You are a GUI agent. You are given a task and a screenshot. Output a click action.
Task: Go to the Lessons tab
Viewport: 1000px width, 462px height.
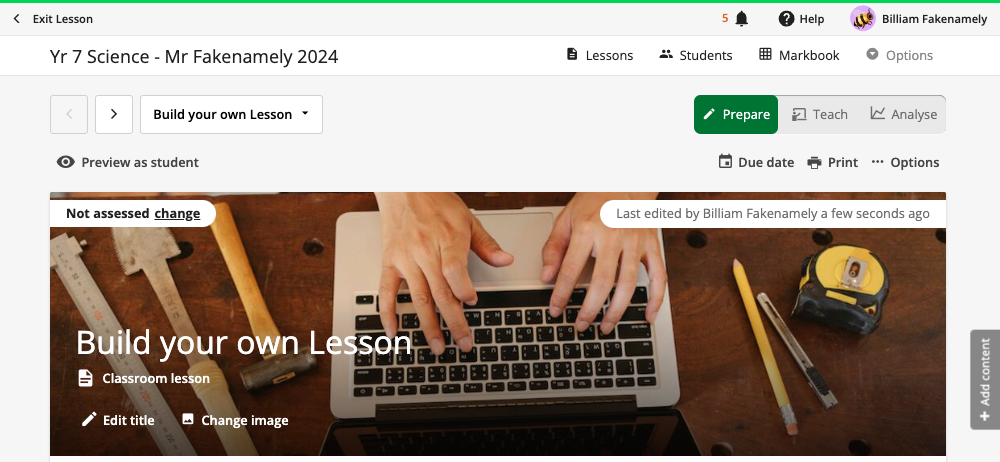pyautogui.click(x=599, y=56)
